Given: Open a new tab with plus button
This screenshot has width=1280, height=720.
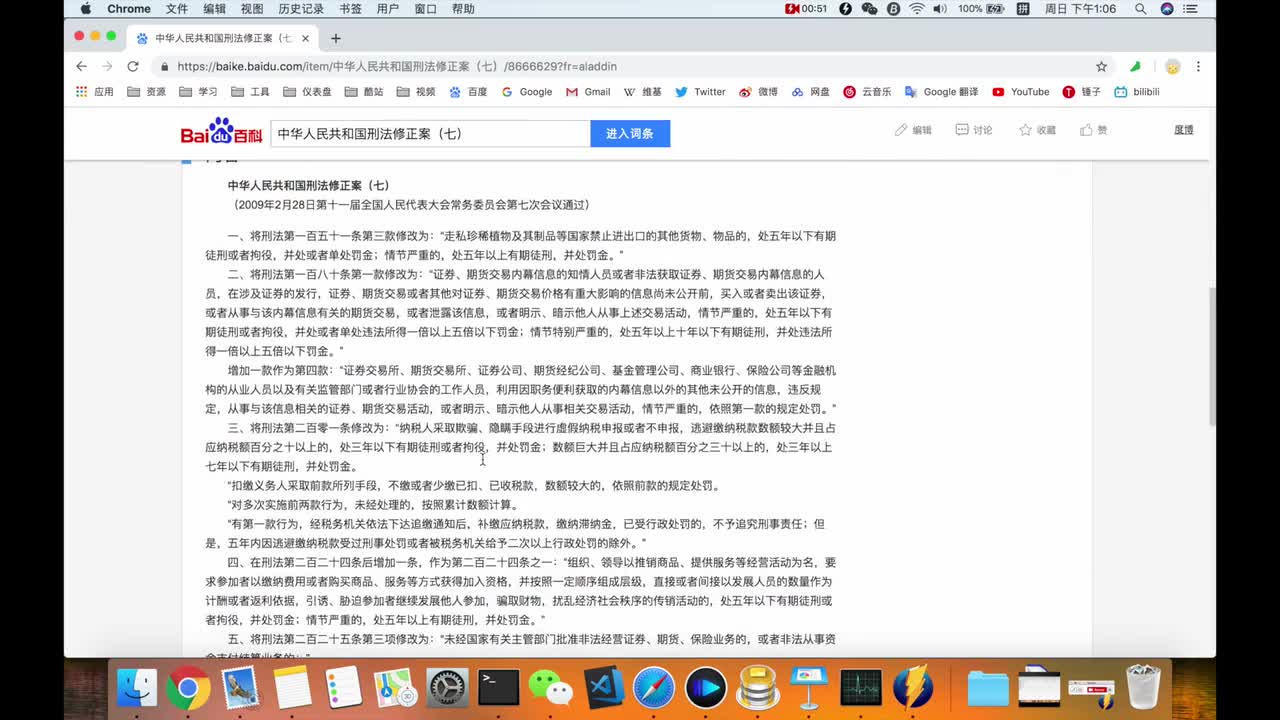Looking at the screenshot, I should point(336,38).
